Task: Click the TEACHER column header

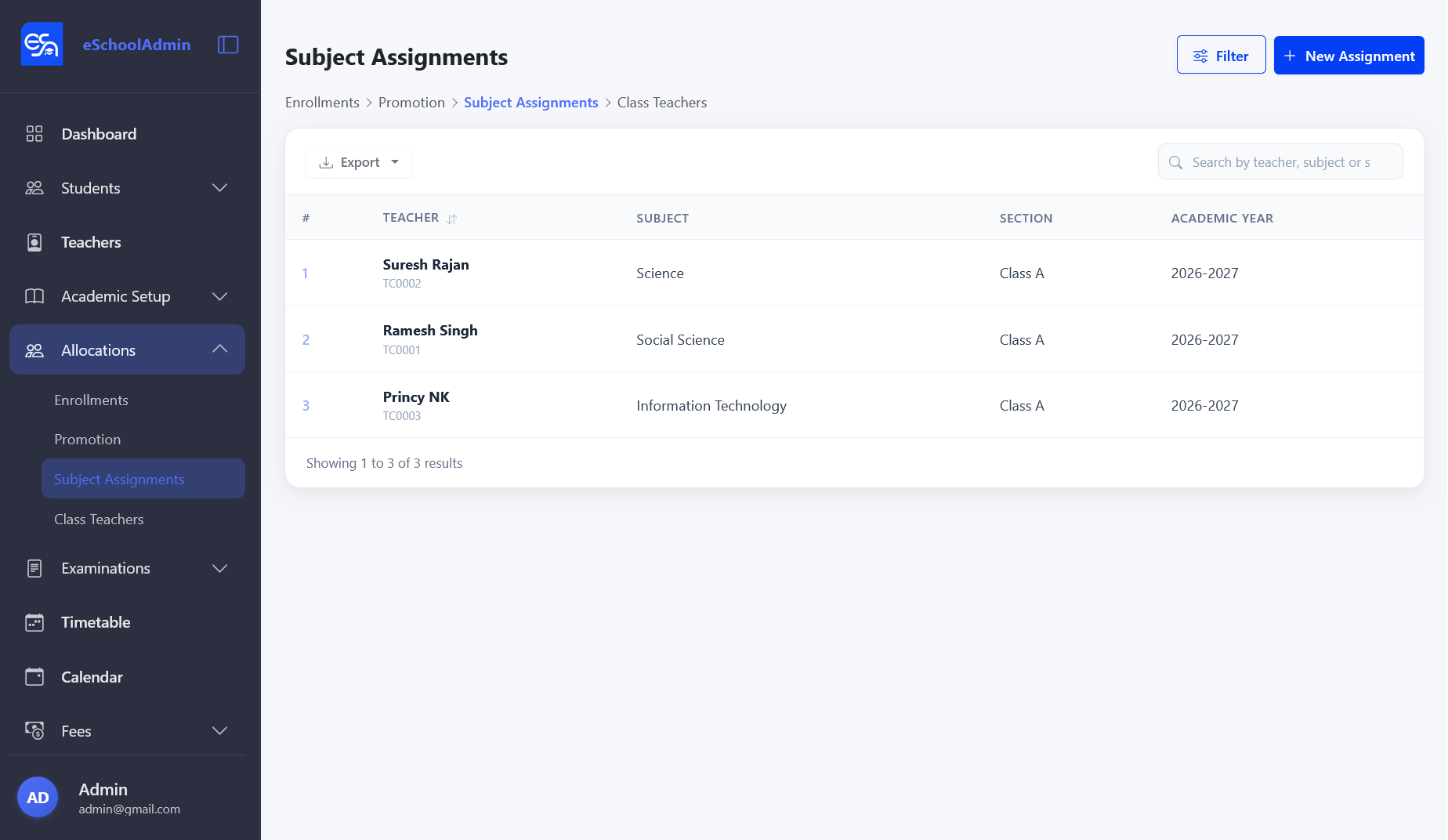Action: click(x=411, y=218)
